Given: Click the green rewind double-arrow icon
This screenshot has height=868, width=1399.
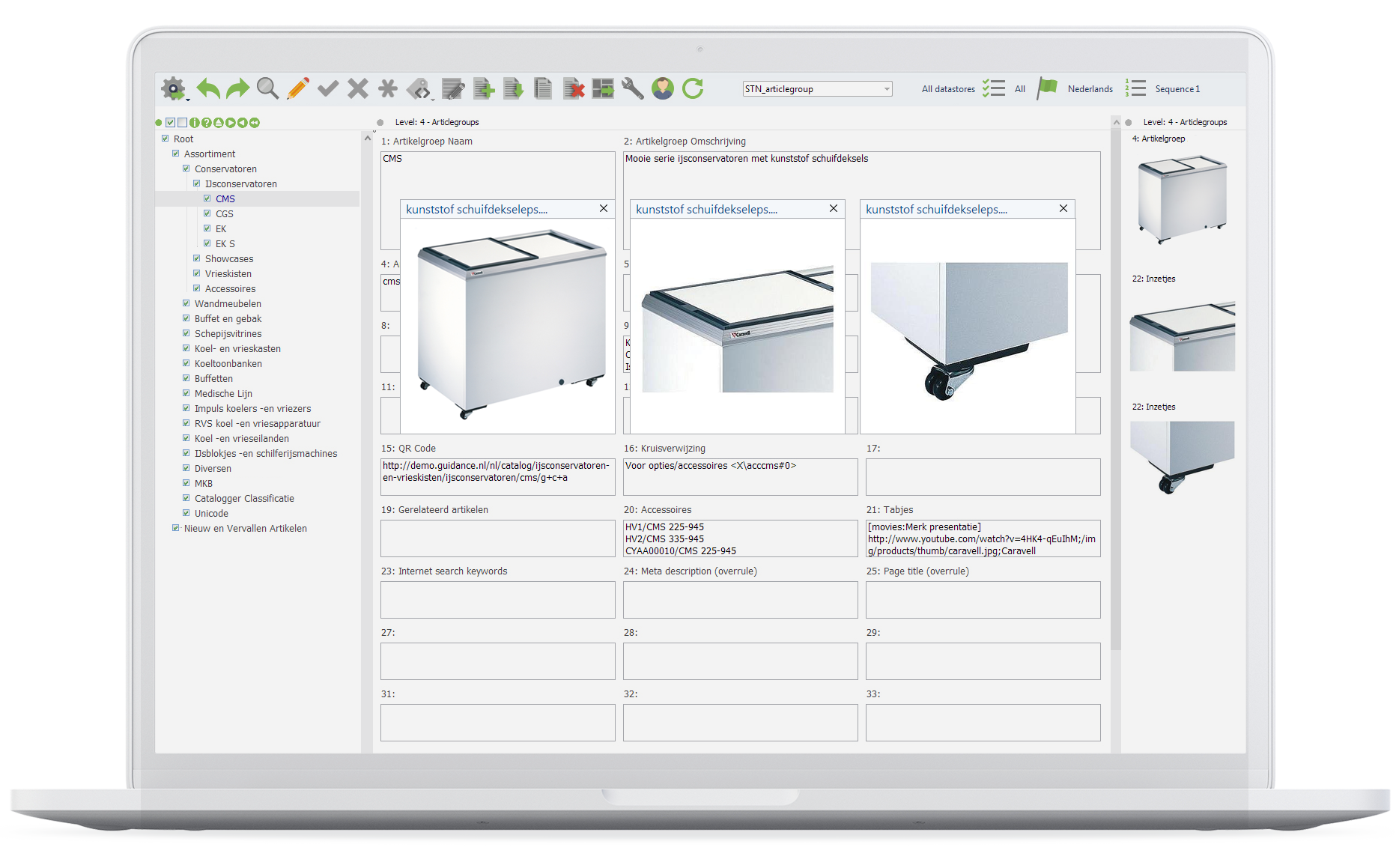Looking at the screenshot, I should click(x=255, y=123).
